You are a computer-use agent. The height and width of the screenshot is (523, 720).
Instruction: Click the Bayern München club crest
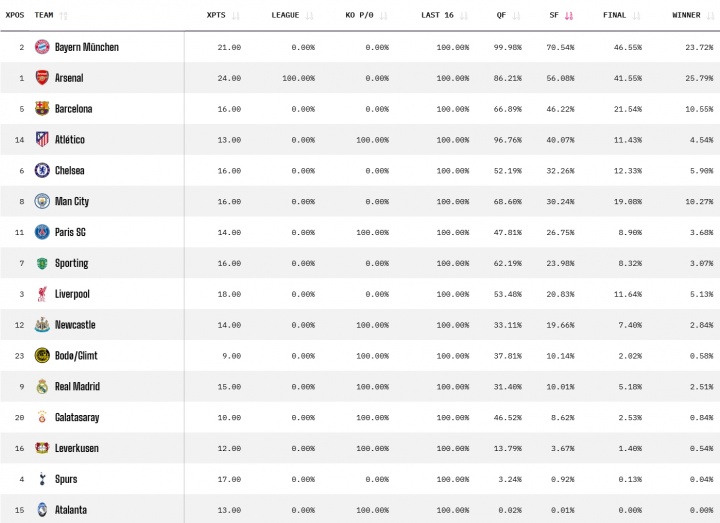[x=42, y=47]
